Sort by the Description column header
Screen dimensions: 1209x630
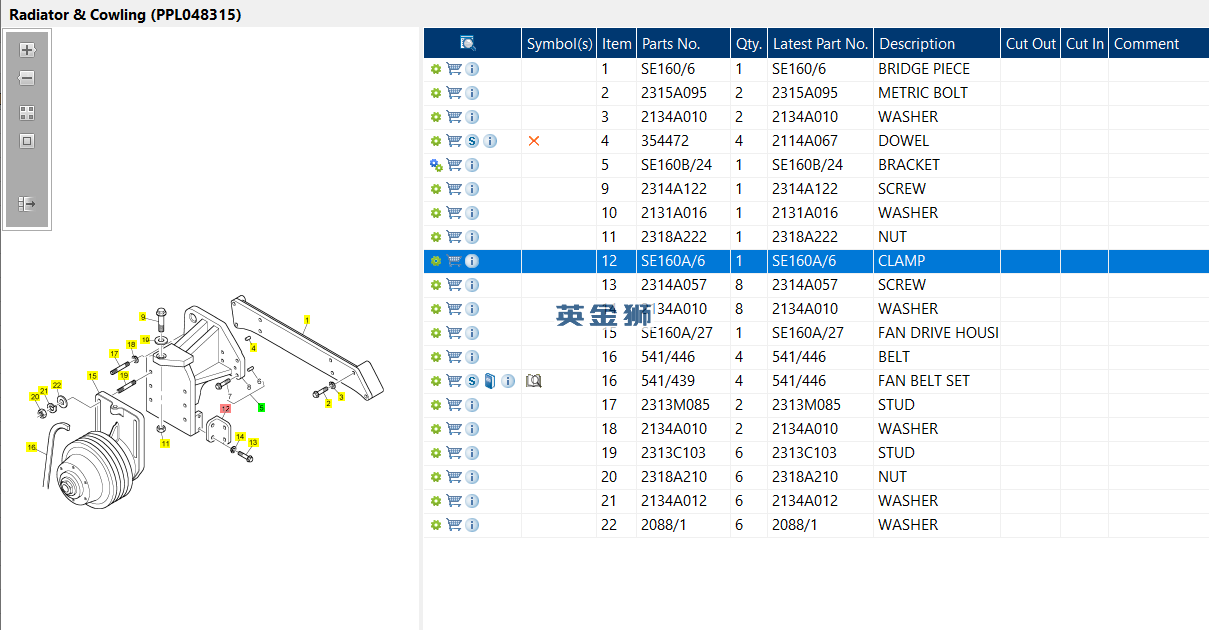(937, 43)
